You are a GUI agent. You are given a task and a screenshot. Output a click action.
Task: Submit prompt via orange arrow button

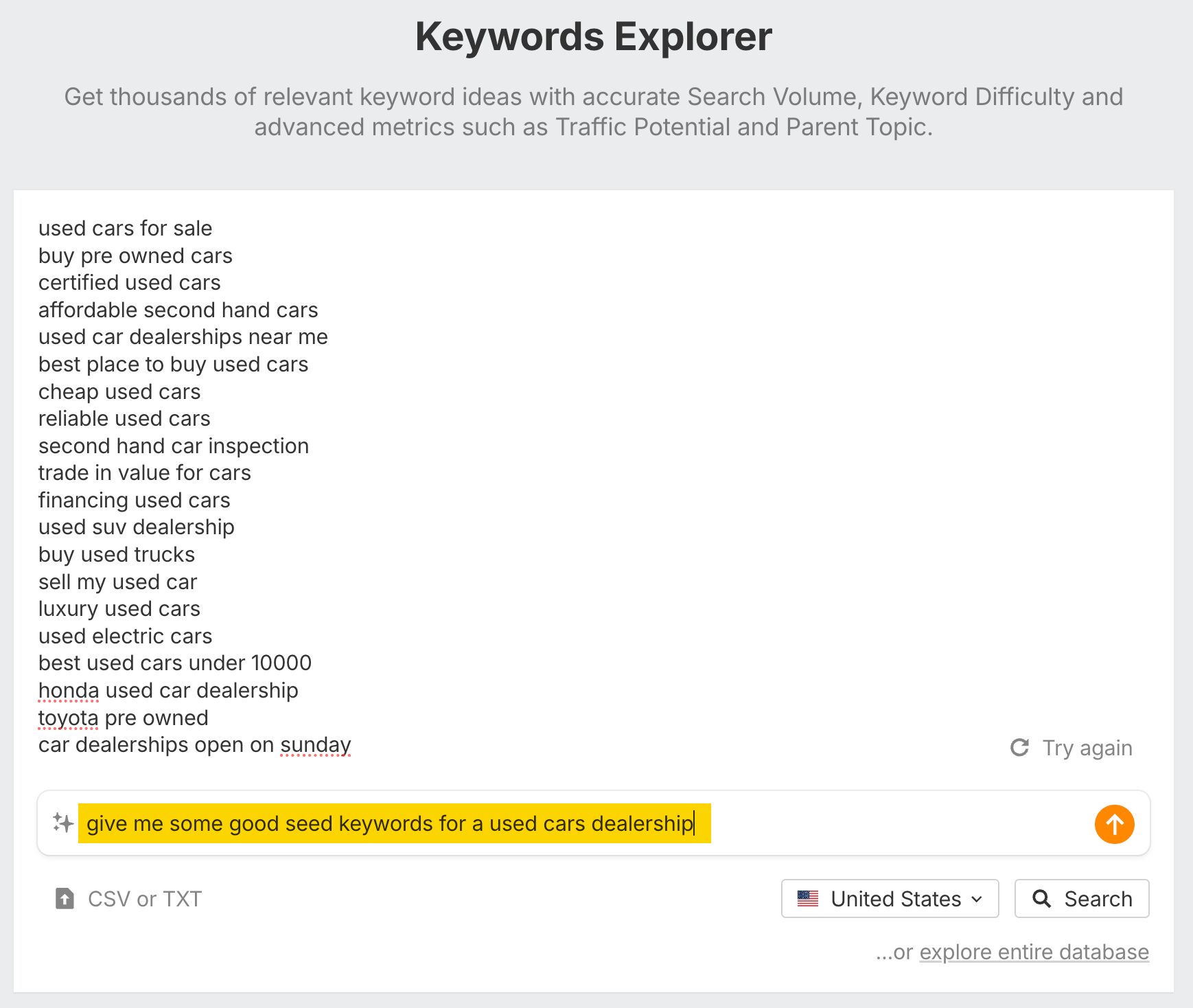point(1114,823)
